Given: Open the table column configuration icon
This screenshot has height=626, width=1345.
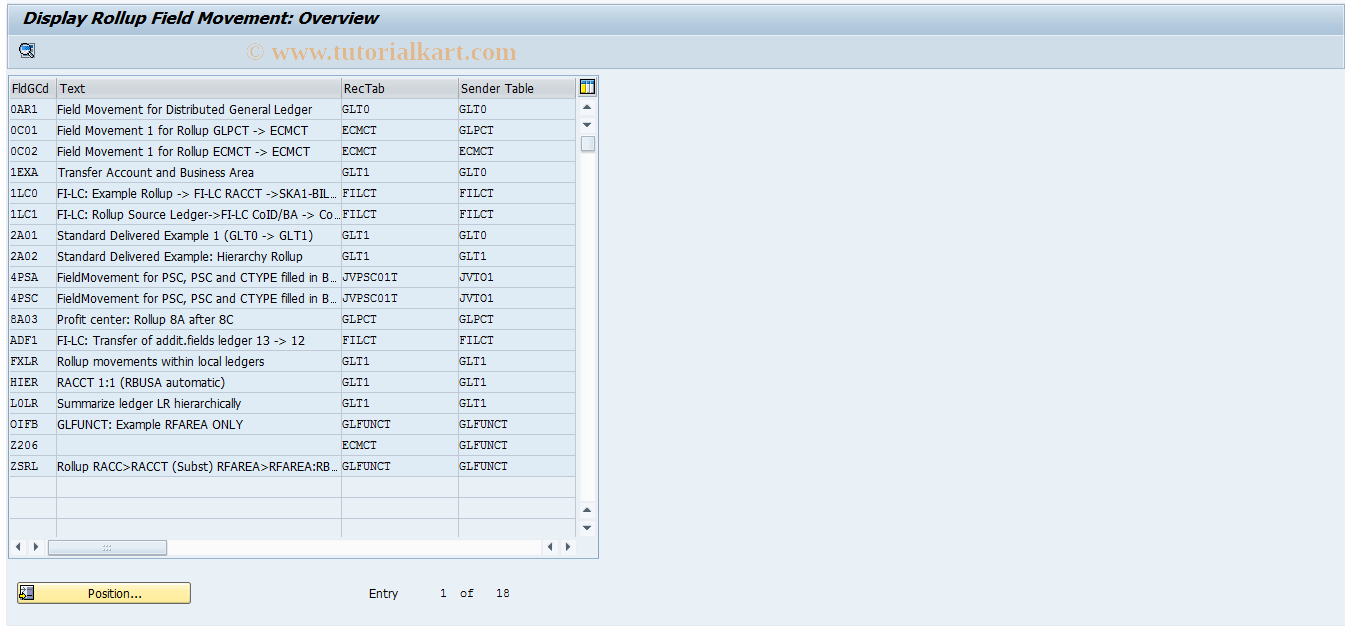Looking at the screenshot, I should (587, 88).
